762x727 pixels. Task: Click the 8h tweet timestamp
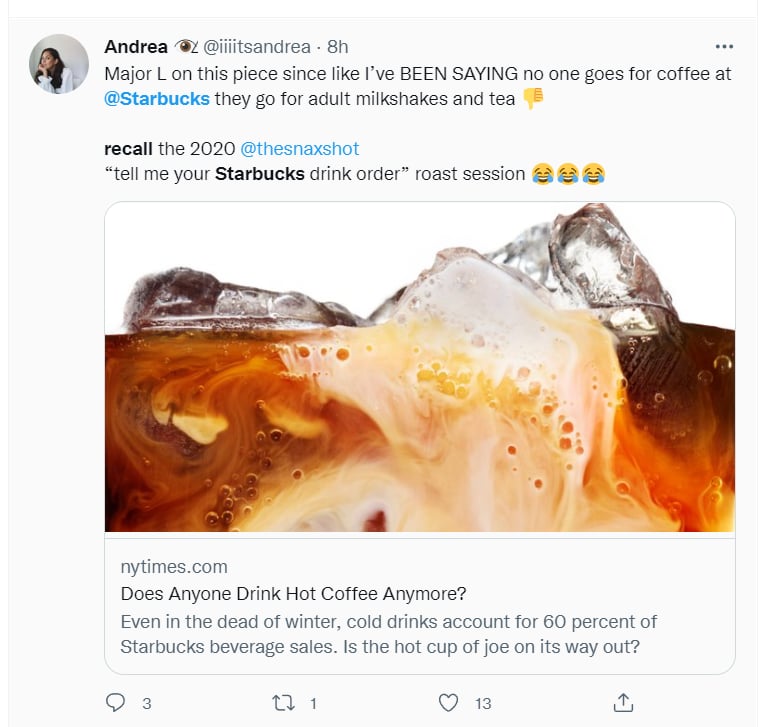[x=337, y=47]
